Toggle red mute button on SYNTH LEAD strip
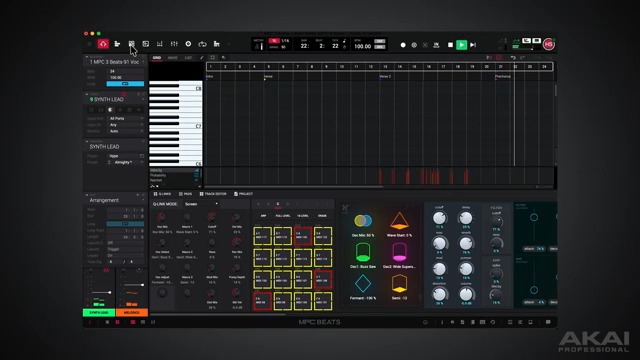Viewport: 640px width, 360px height. click(x=106, y=270)
